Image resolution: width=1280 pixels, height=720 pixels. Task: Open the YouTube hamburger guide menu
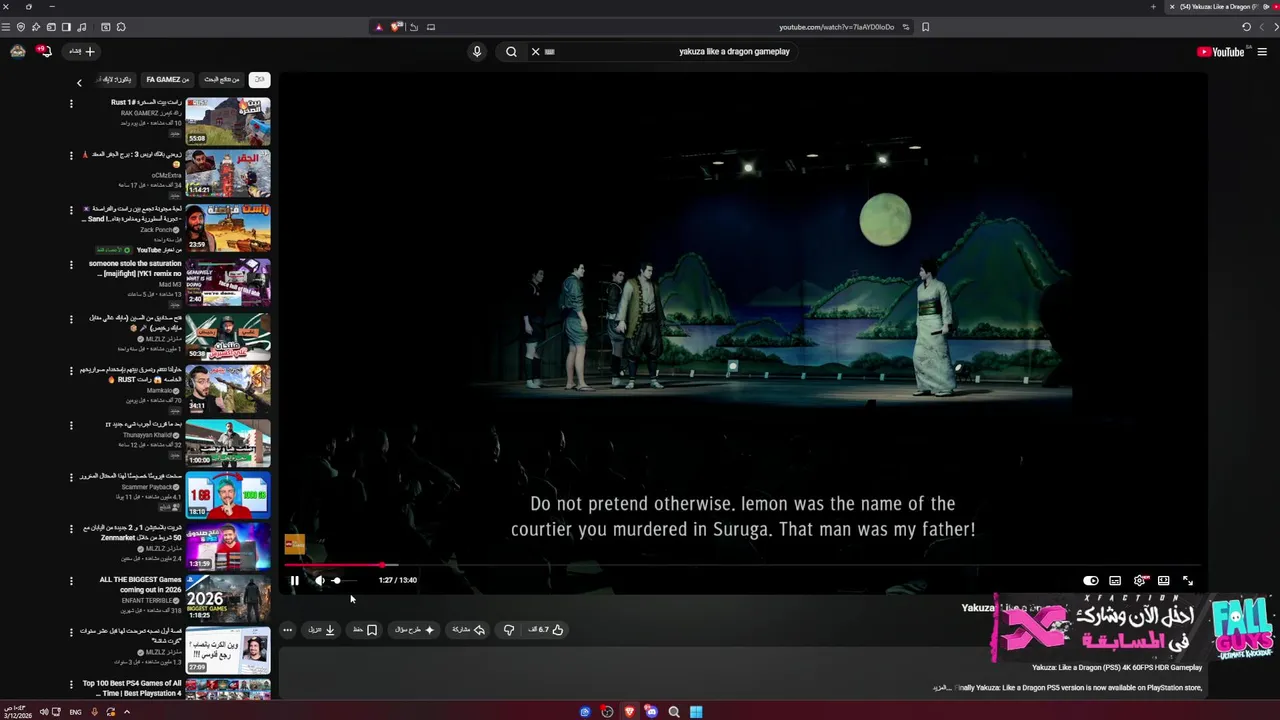point(1262,52)
